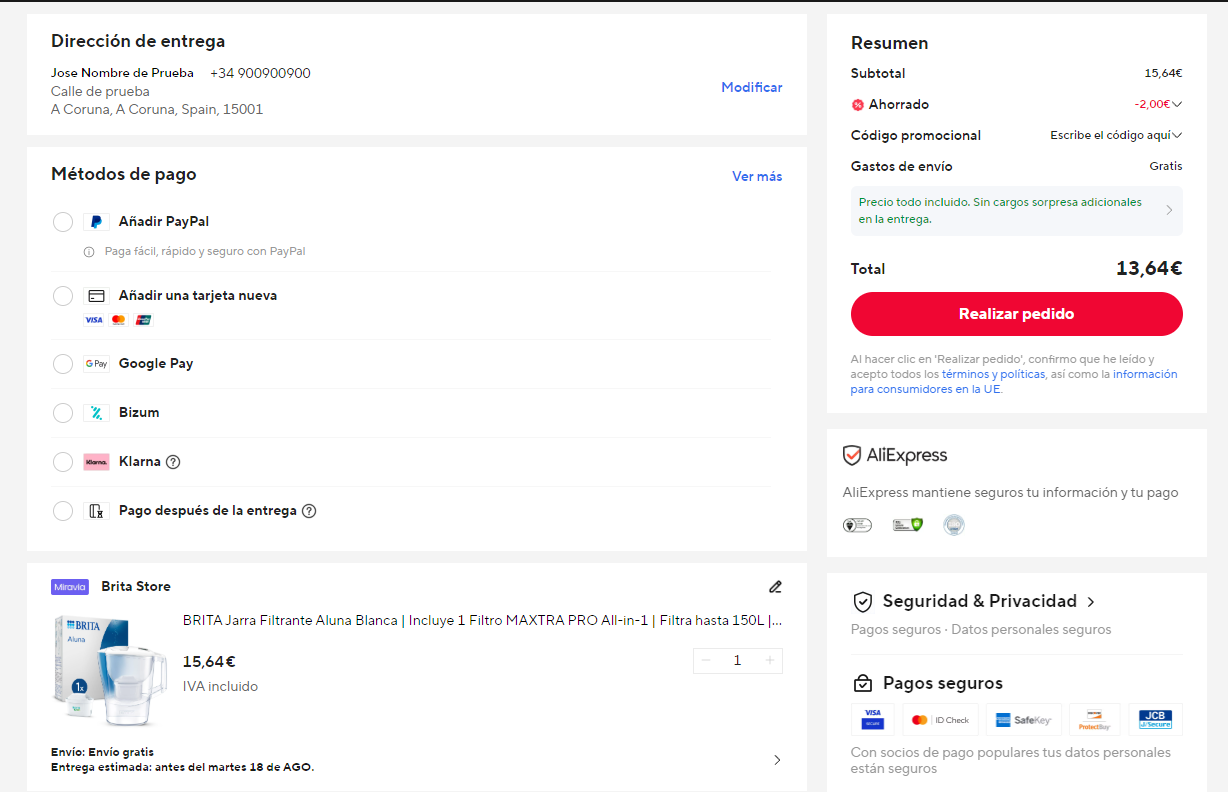Click the pink Klarna logo icon
The height and width of the screenshot is (792, 1228).
click(96, 462)
